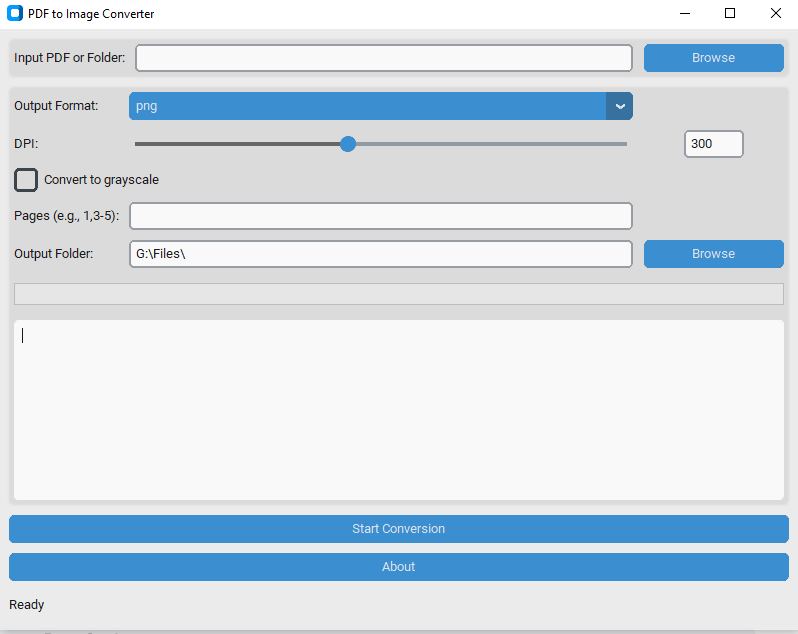Click the DPI label

26,144
